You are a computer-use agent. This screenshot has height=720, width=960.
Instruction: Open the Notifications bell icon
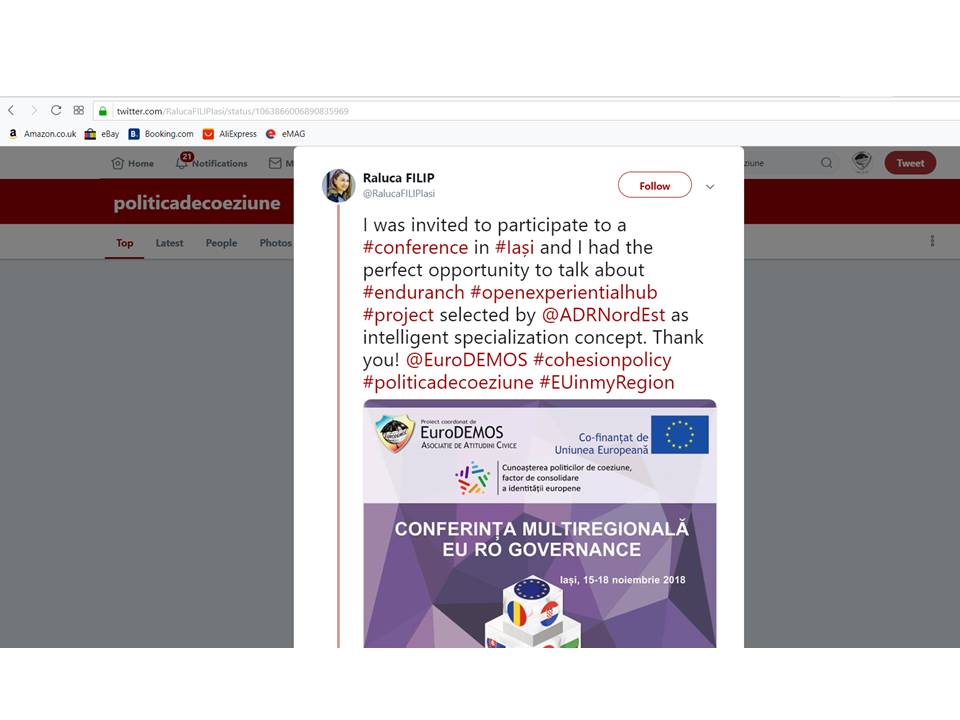182,162
